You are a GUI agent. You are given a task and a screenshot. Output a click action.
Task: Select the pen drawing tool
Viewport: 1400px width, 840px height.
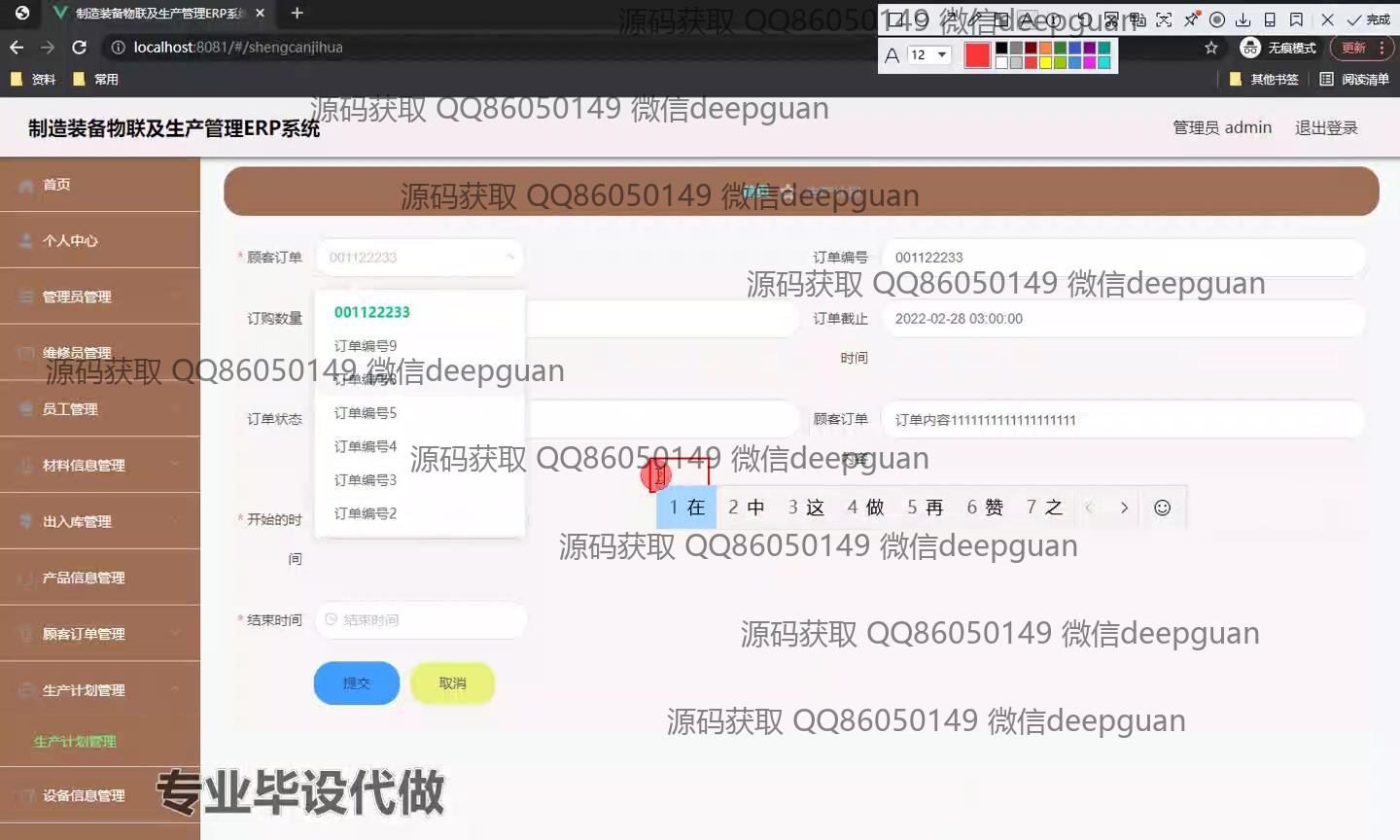975,17
